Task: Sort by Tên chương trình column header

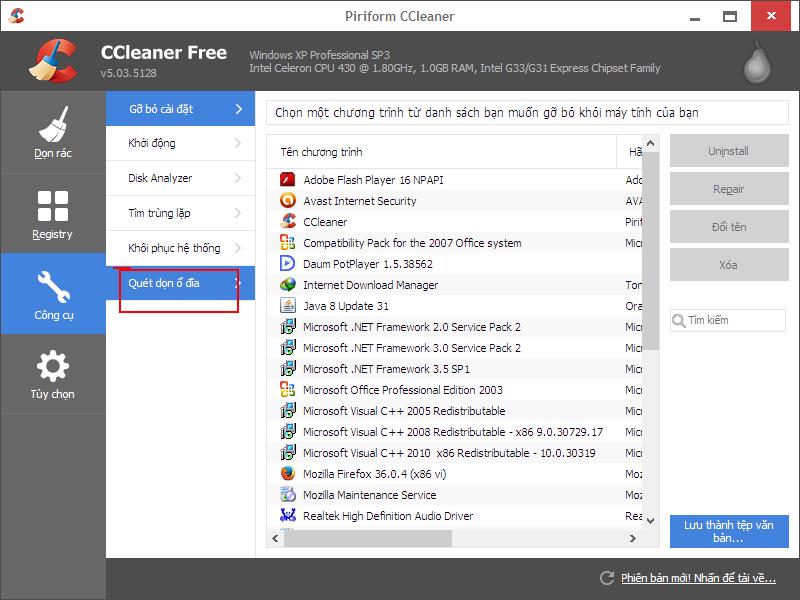Action: pyautogui.click(x=442, y=152)
